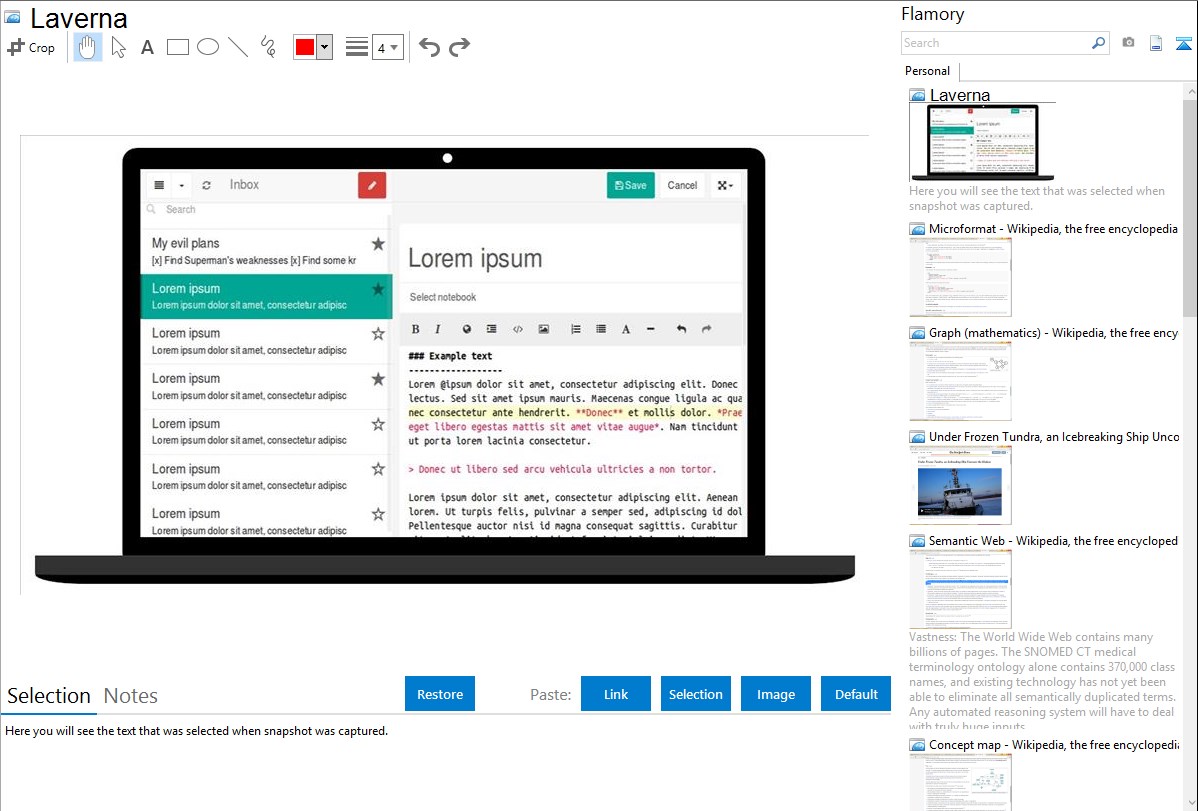Select the My evil plans note
The height and width of the screenshot is (811, 1198).
pos(267,251)
